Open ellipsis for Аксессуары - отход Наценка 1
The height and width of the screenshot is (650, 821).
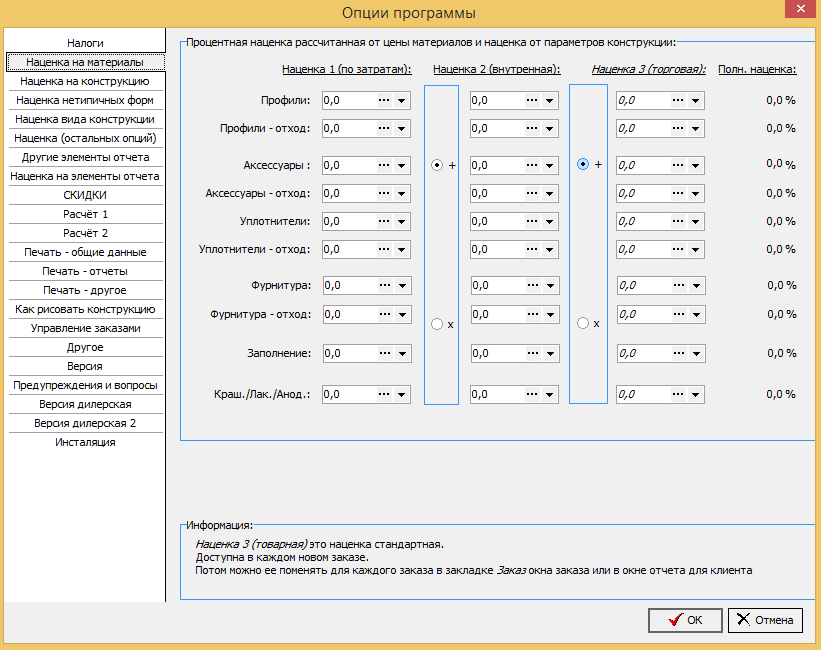coord(384,193)
